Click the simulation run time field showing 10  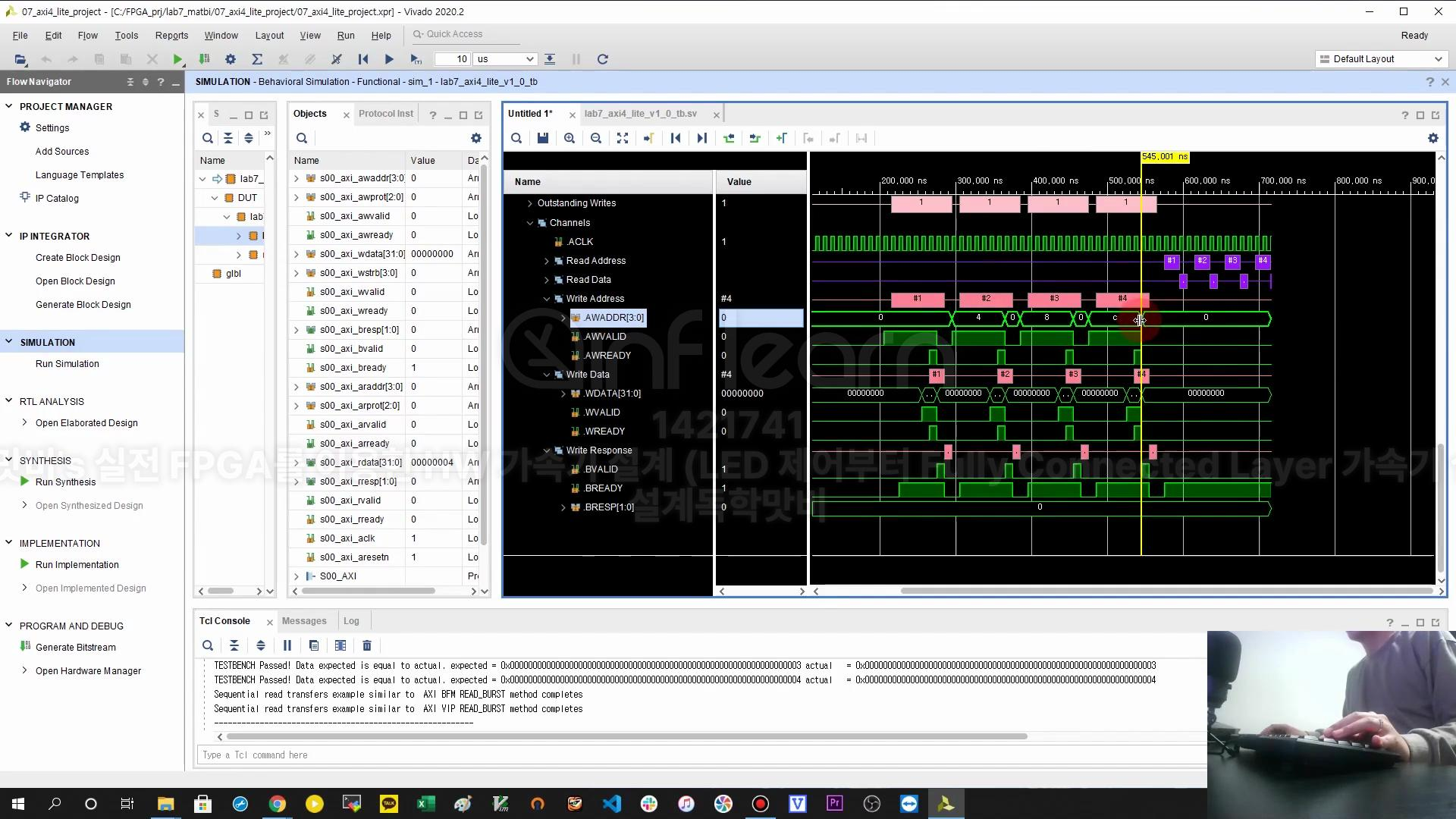[453, 59]
